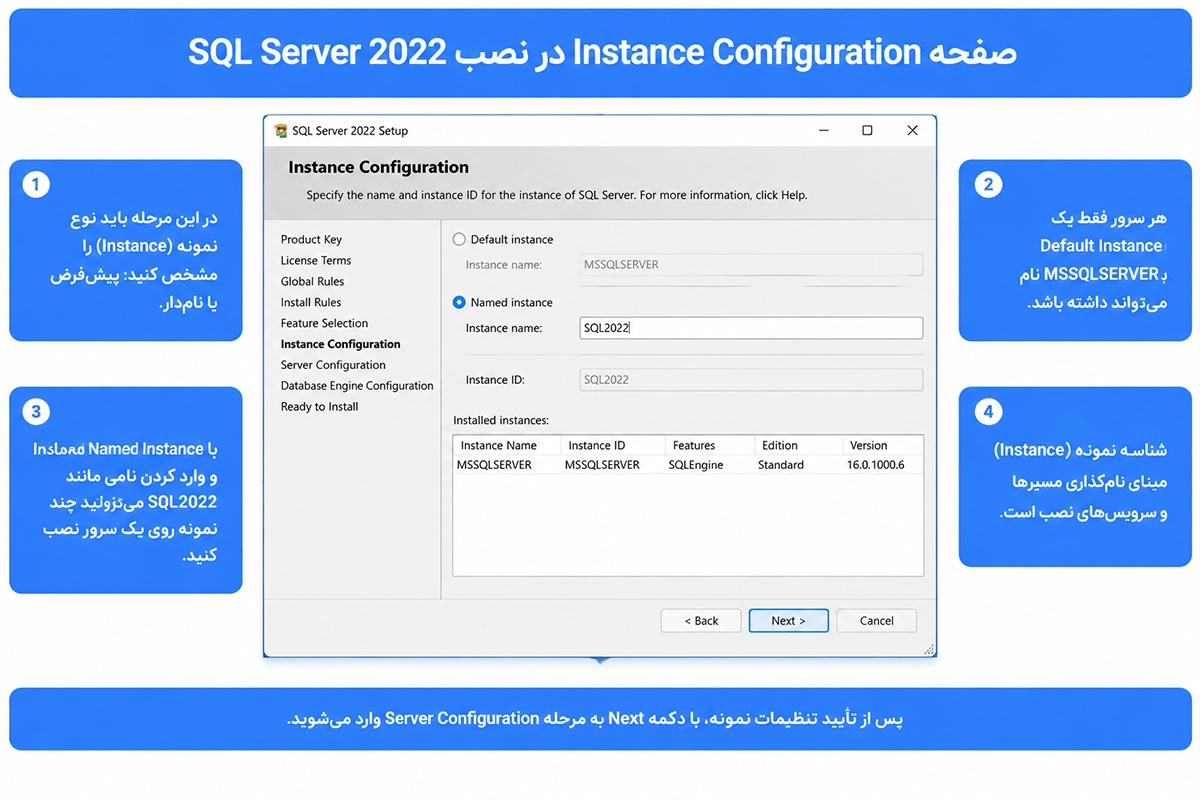Click the Instance ID field
1200x800 pixels.
[x=751, y=380]
